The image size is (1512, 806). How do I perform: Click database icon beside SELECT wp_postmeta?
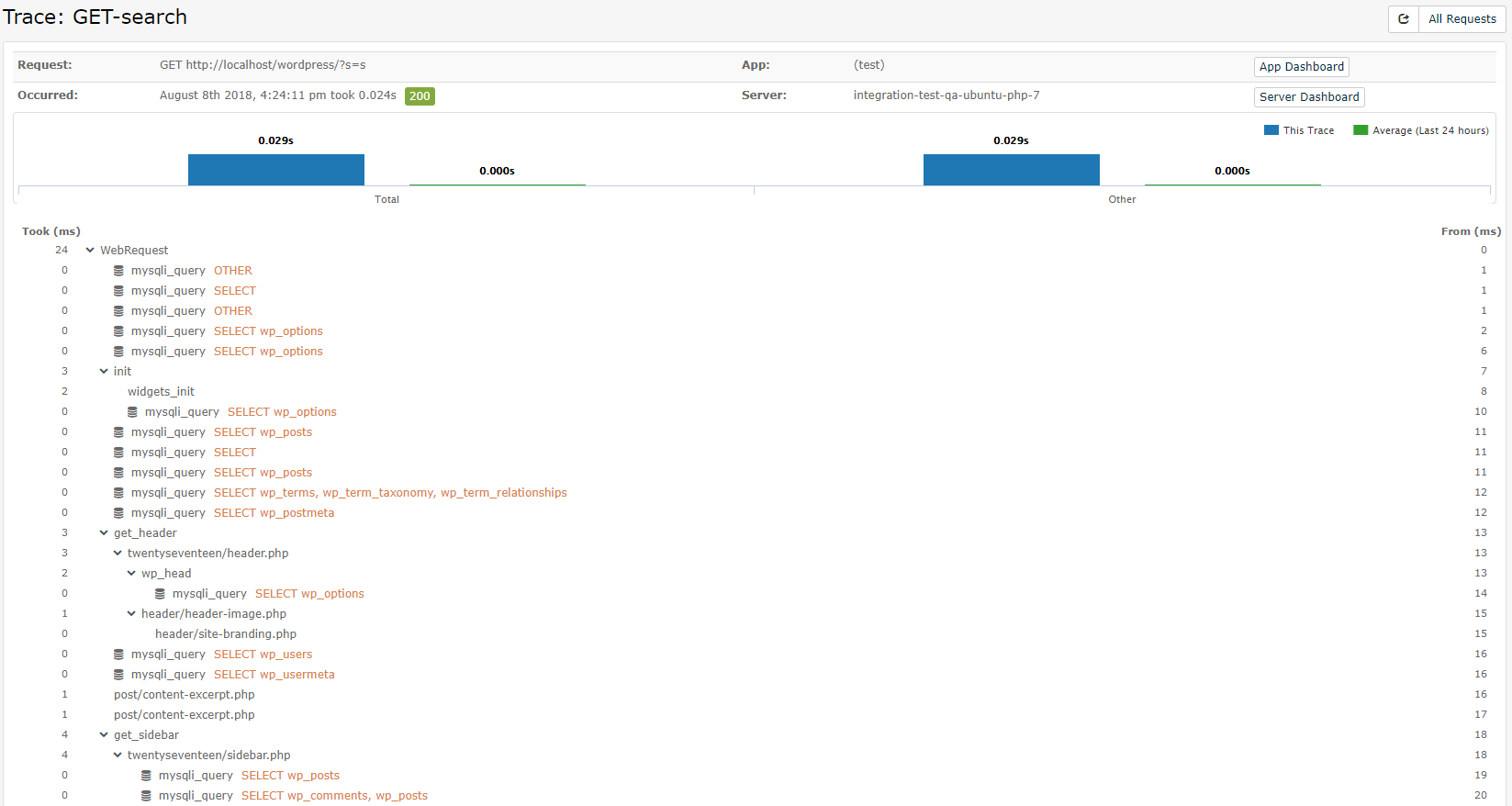(x=118, y=513)
